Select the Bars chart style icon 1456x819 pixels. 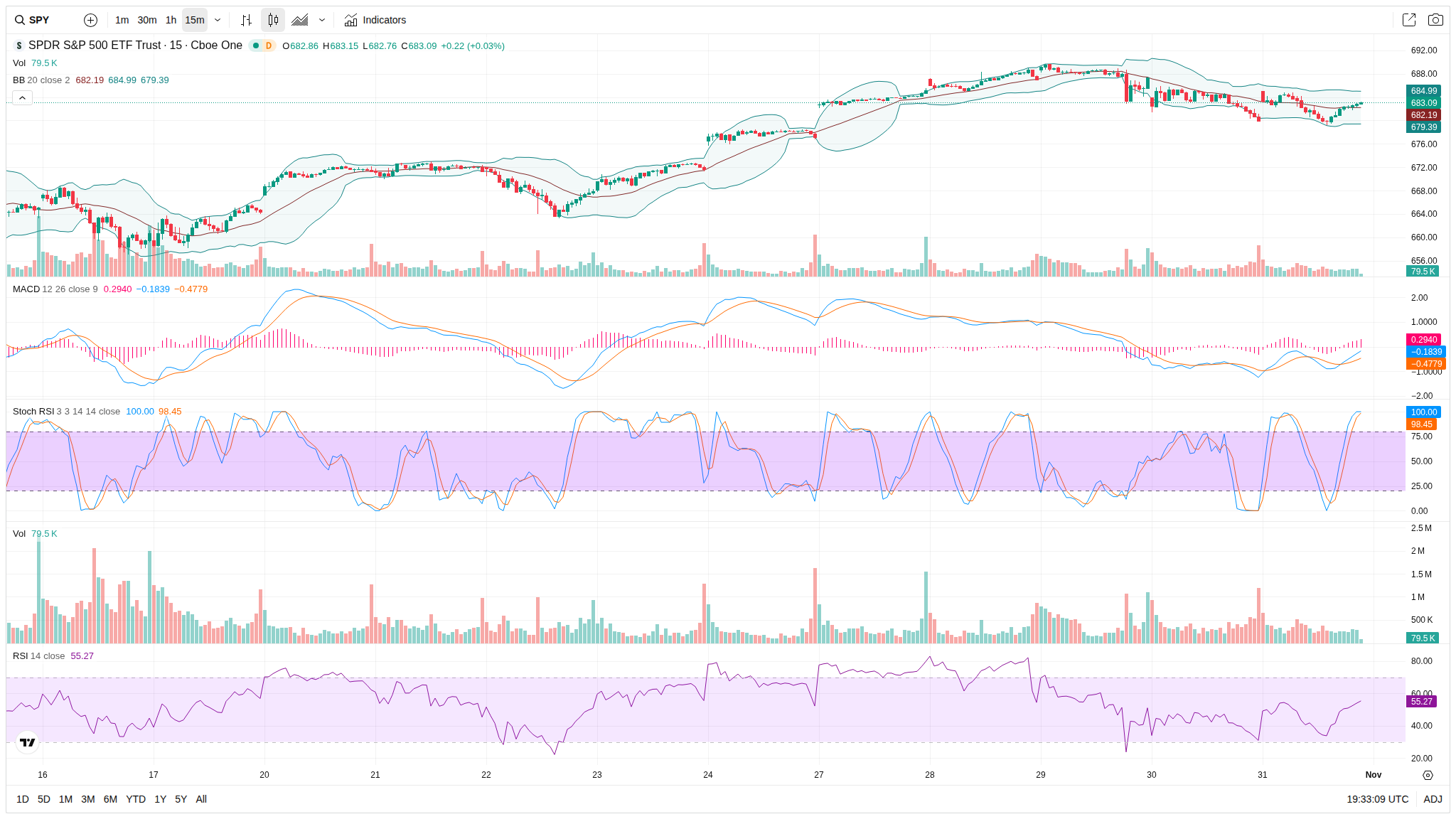click(x=246, y=20)
